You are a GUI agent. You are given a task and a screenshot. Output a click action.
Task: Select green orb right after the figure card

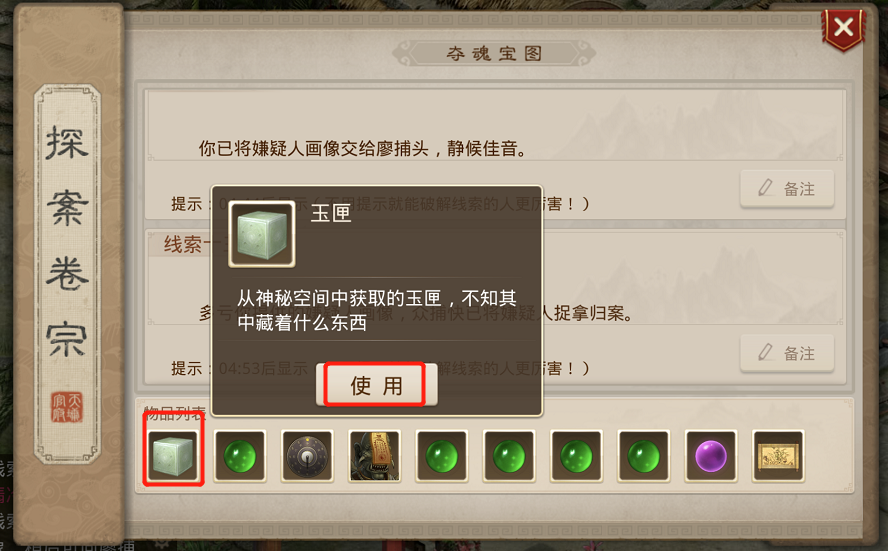(x=442, y=456)
